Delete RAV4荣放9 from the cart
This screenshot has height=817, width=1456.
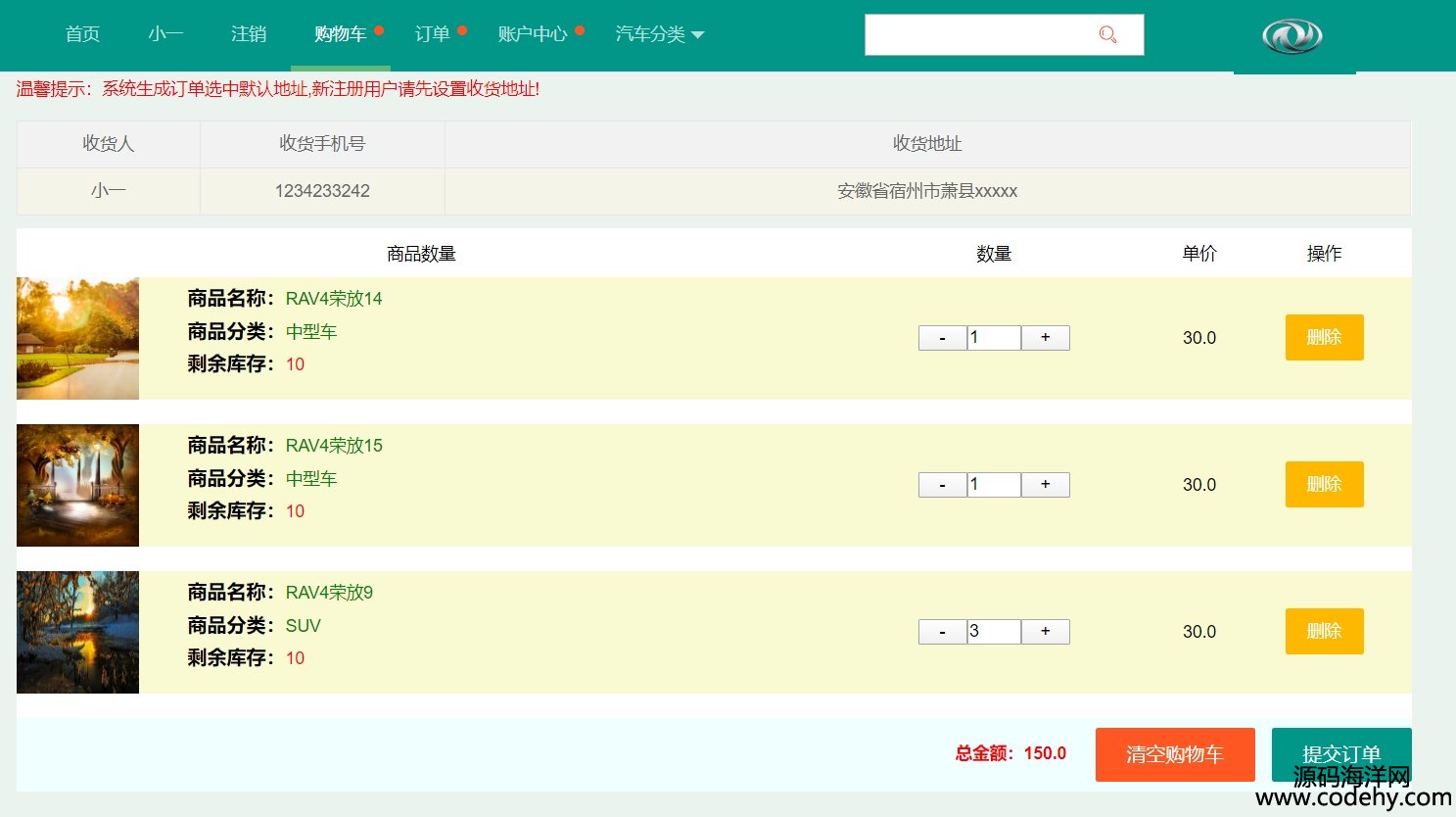[1324, 631]
